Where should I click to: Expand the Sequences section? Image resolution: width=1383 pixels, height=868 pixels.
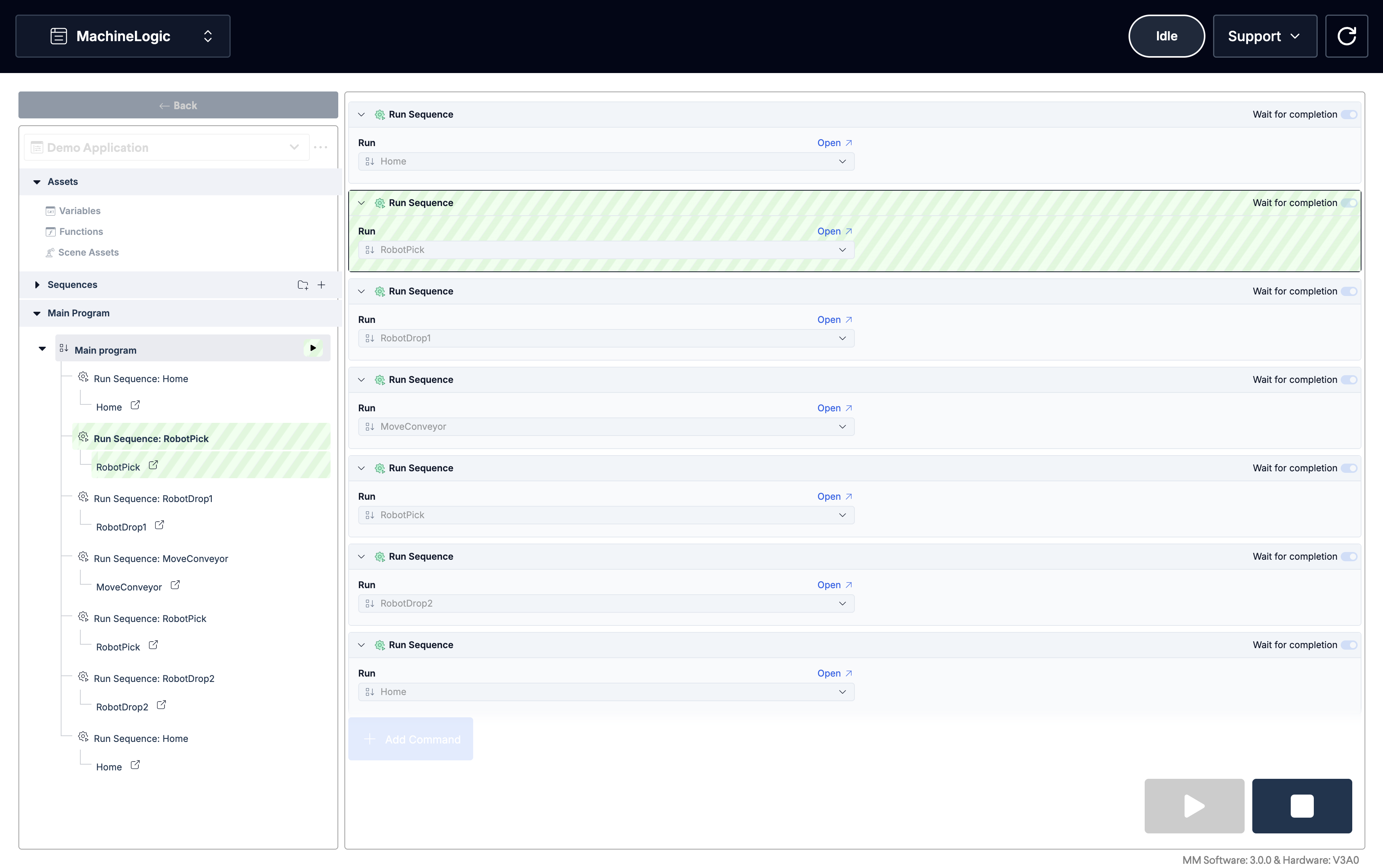[37, 285]
